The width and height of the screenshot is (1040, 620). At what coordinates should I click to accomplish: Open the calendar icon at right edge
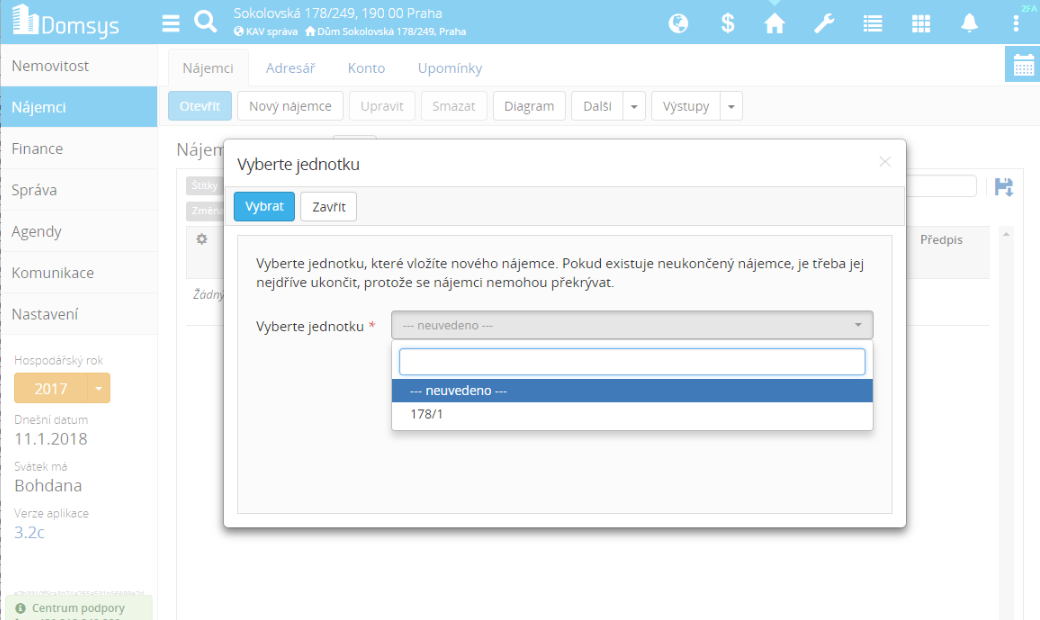pos(1023,65)
